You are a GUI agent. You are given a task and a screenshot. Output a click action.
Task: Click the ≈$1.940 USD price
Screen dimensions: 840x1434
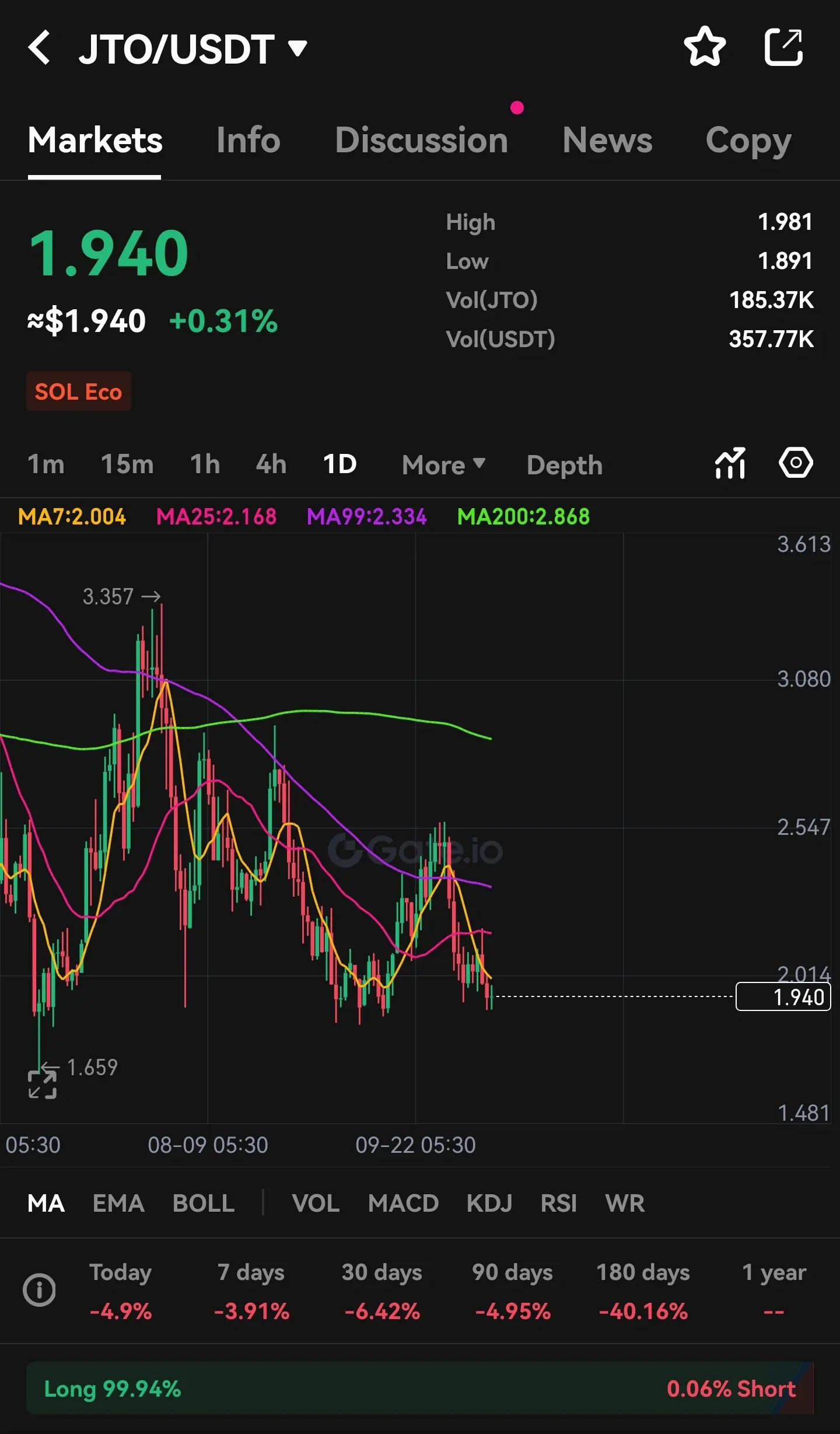pos(86,321)
